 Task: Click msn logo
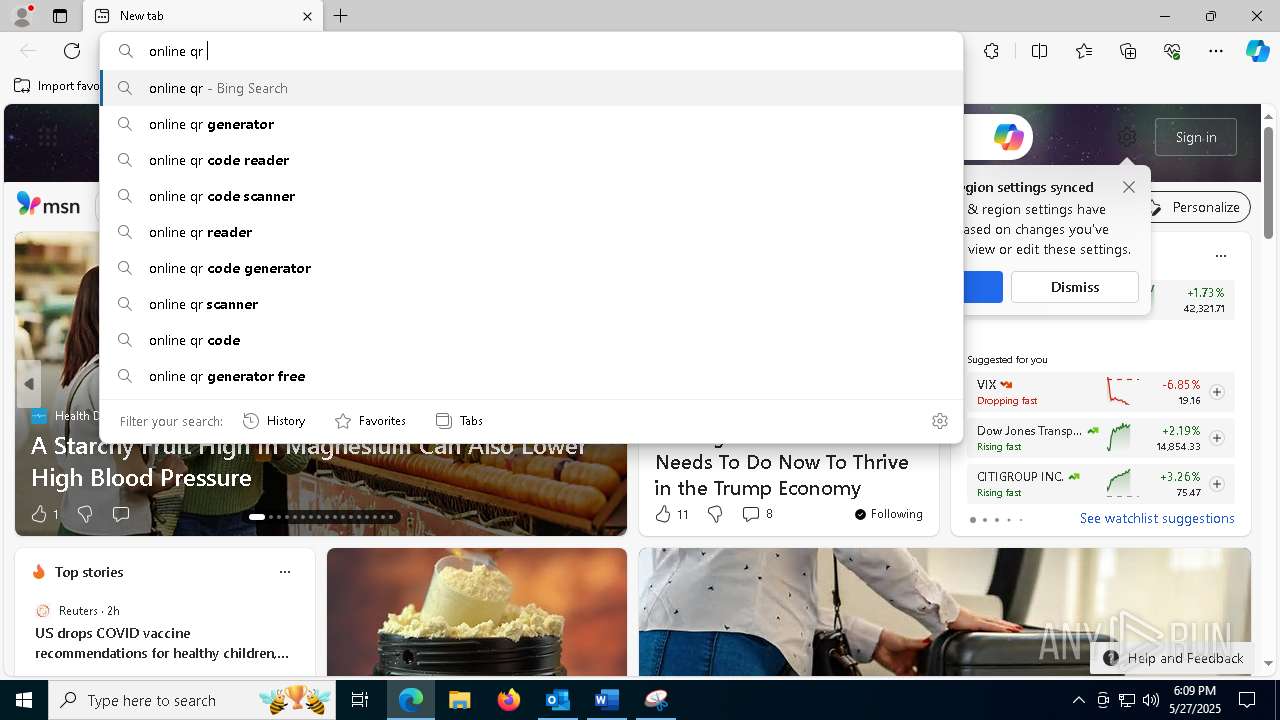(x=48, y=205)
